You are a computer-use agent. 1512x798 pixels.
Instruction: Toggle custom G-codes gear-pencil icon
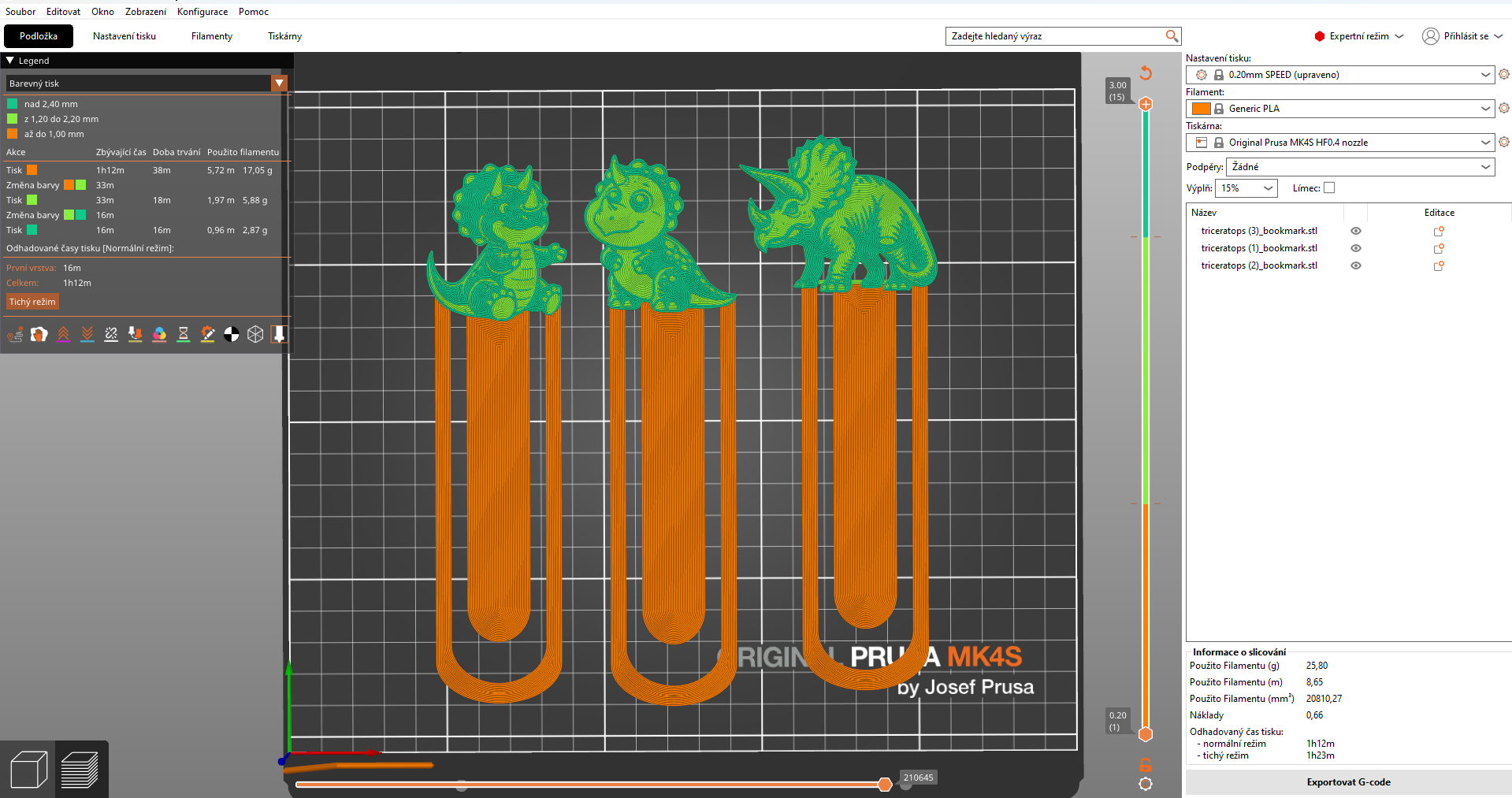click(x=207, y=335)
